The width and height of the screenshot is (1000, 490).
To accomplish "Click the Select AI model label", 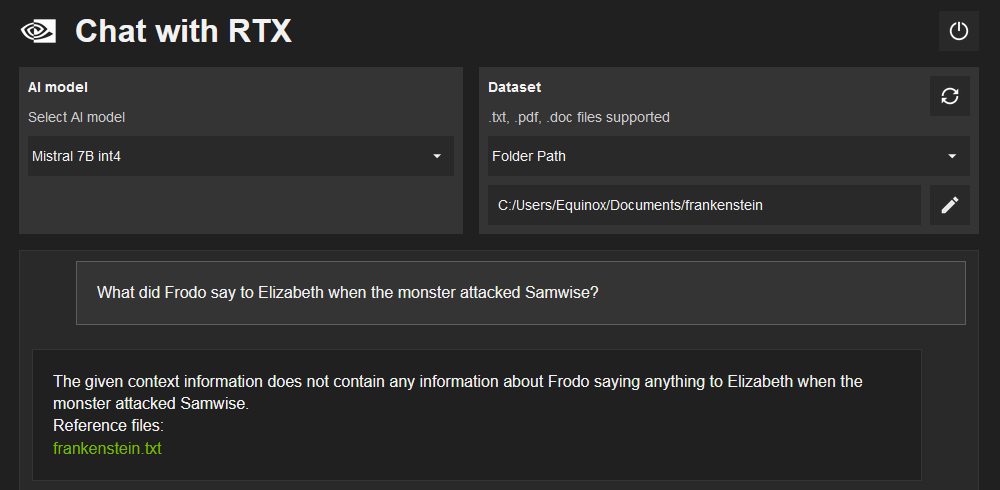I will (x=76, y=117).
